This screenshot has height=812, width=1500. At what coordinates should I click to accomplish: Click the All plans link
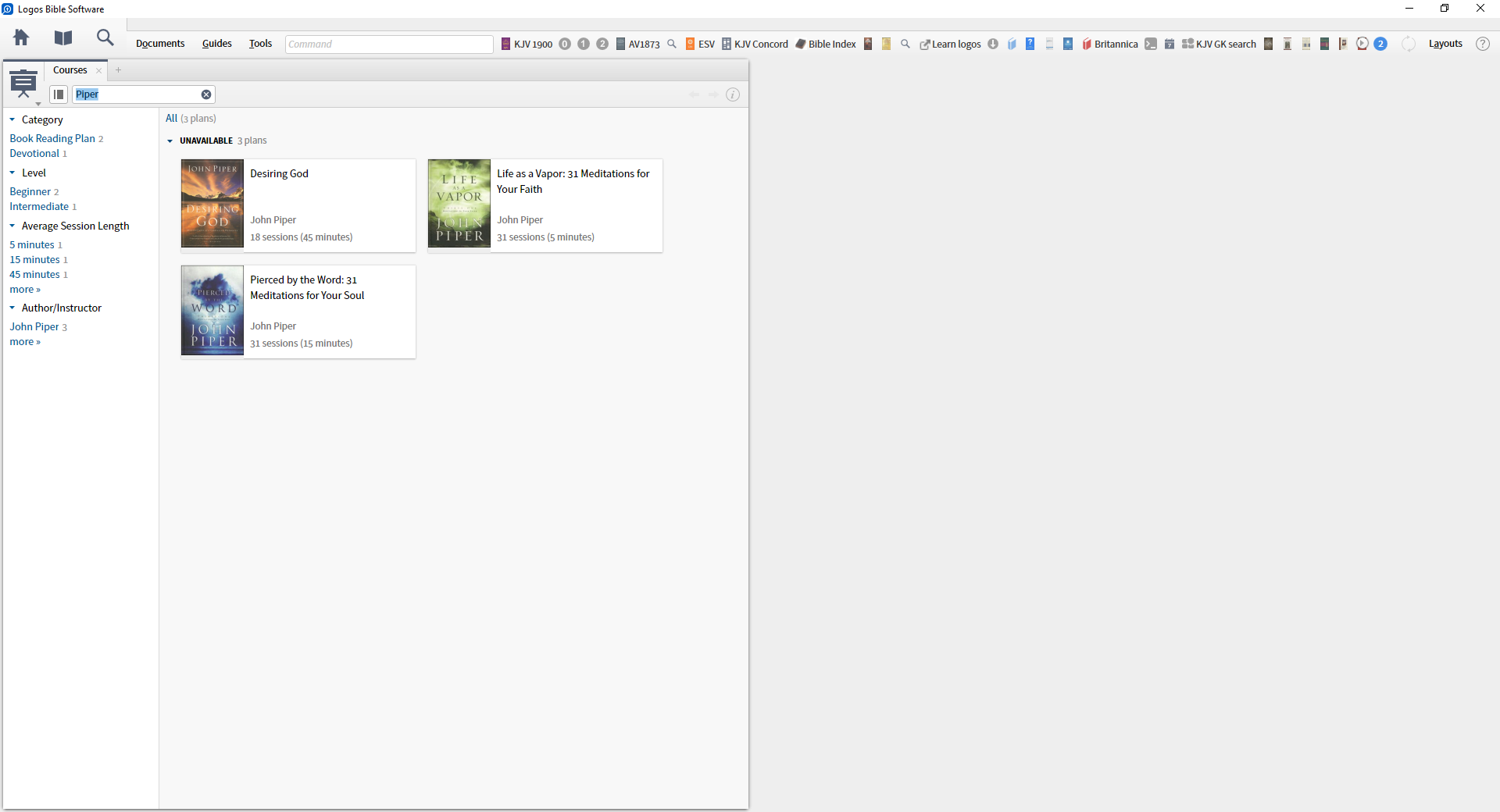pos(172,119)
